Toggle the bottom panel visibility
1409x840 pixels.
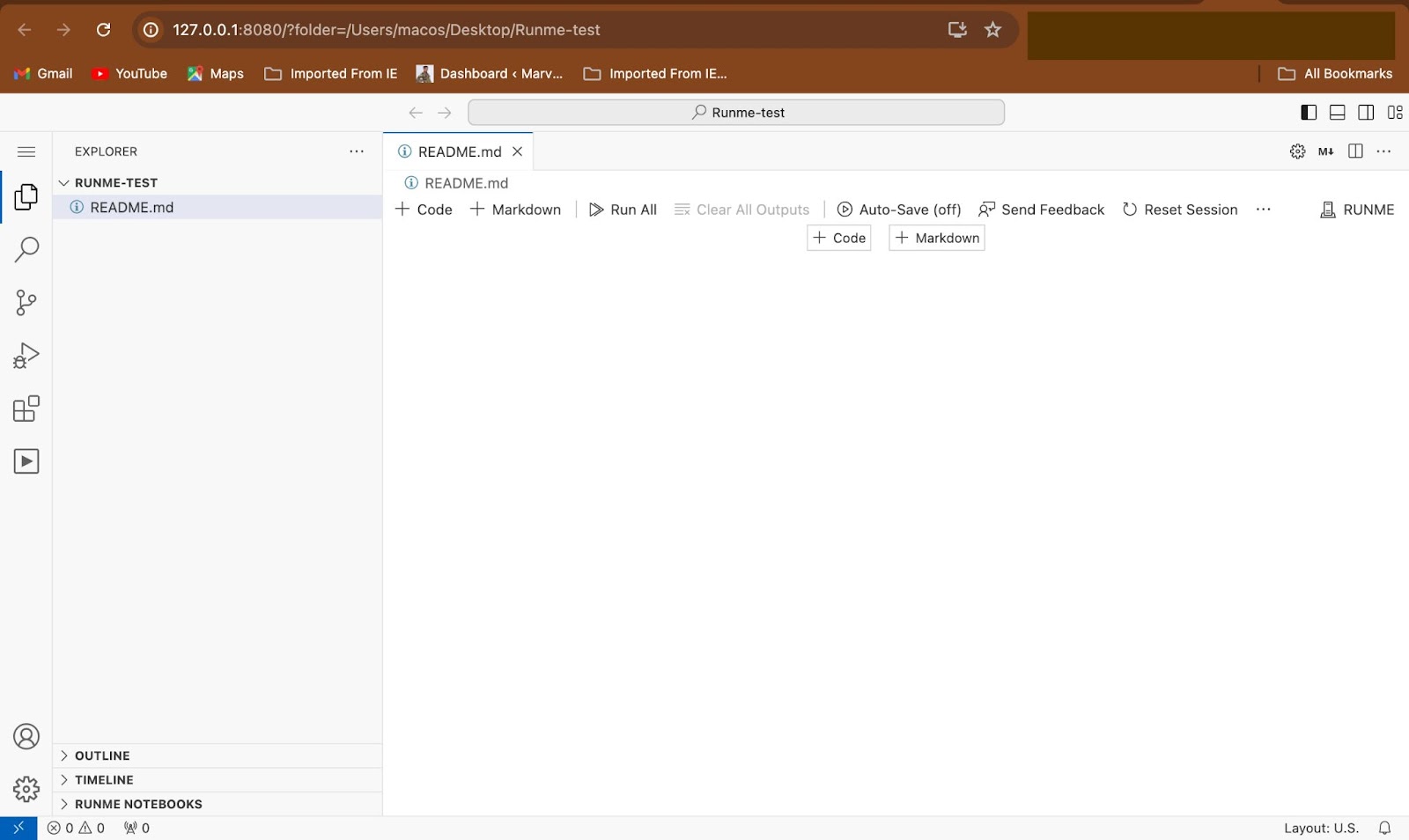[1337, 113]
